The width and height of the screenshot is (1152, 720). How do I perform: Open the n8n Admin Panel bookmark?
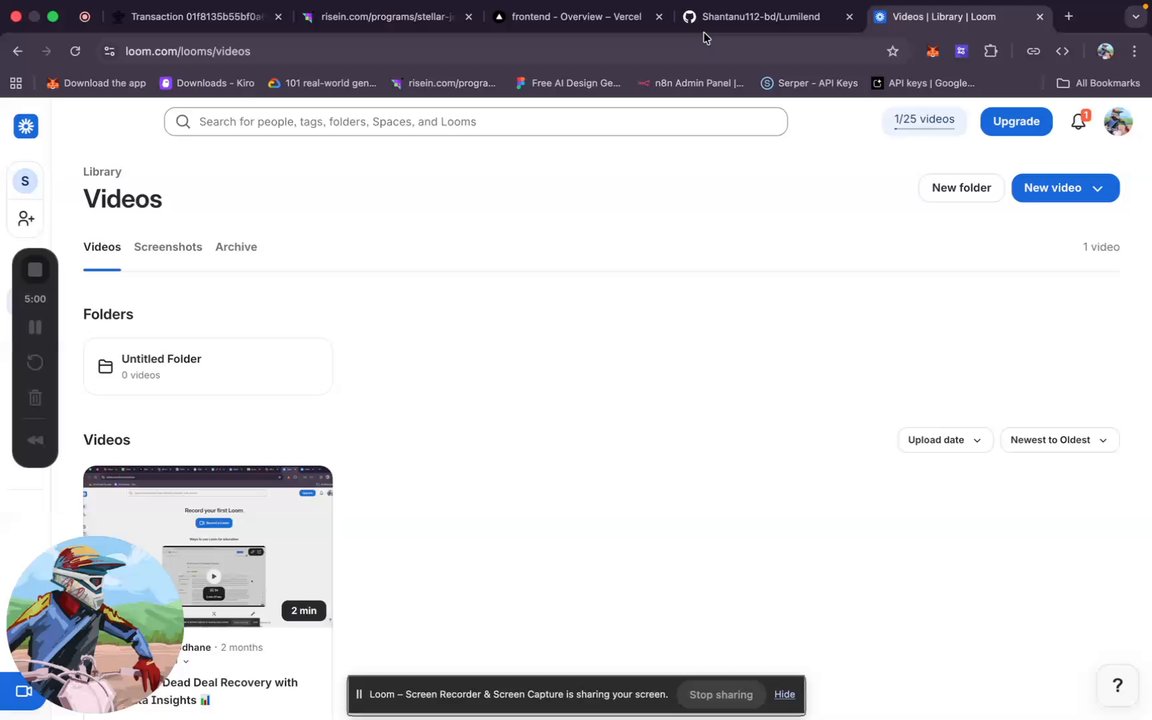pyautogui.click(x=691, y=83)
